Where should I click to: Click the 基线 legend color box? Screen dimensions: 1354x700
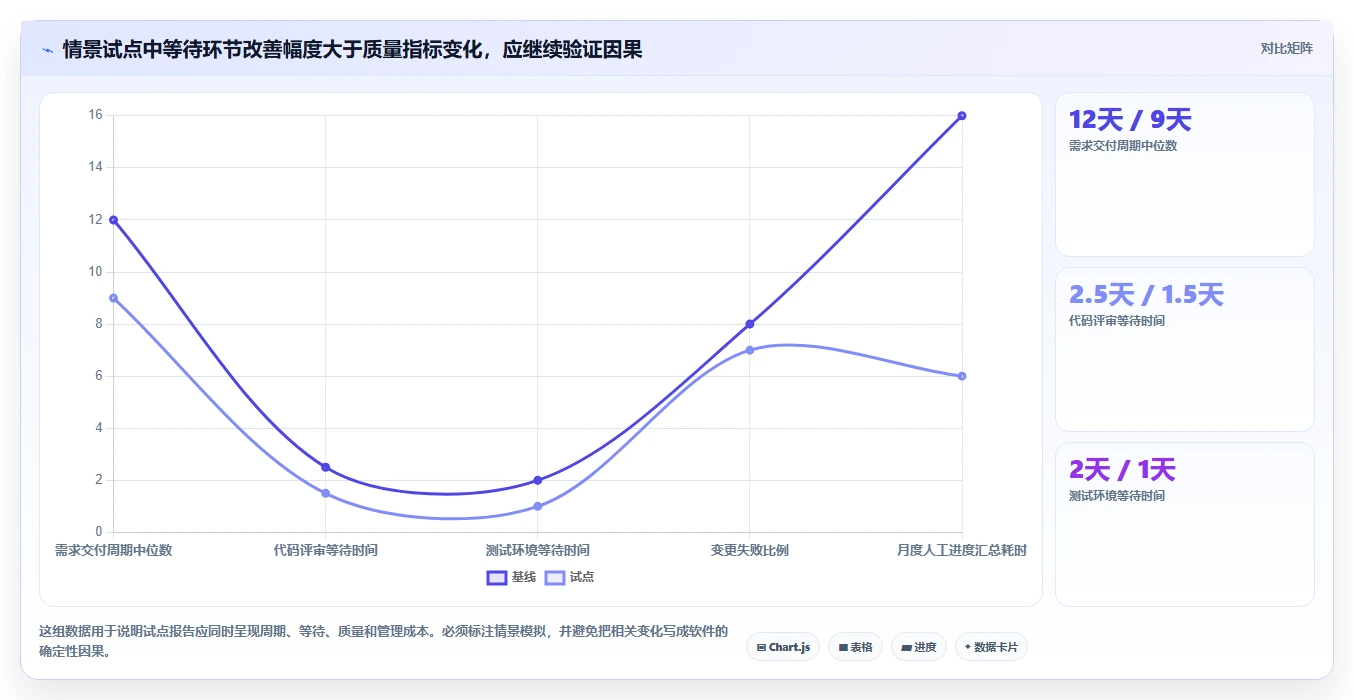tap(497, 577)
